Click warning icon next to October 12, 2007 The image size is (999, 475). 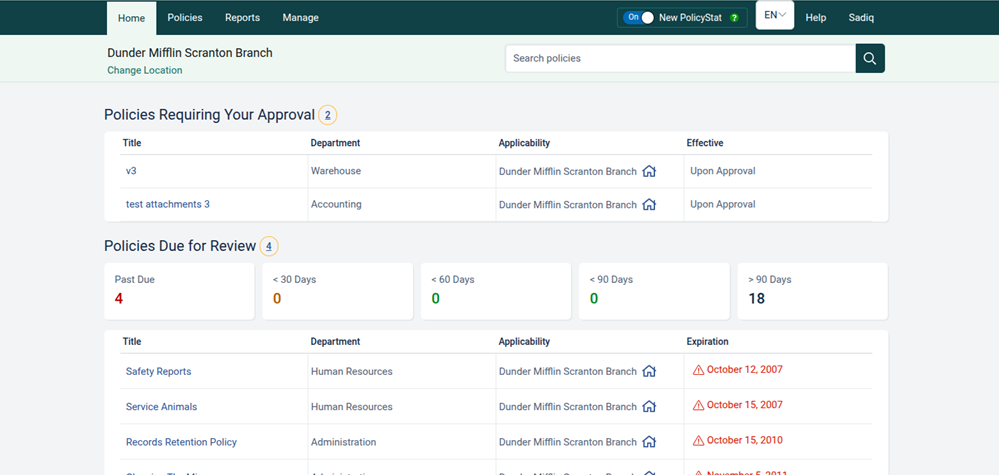698,370
